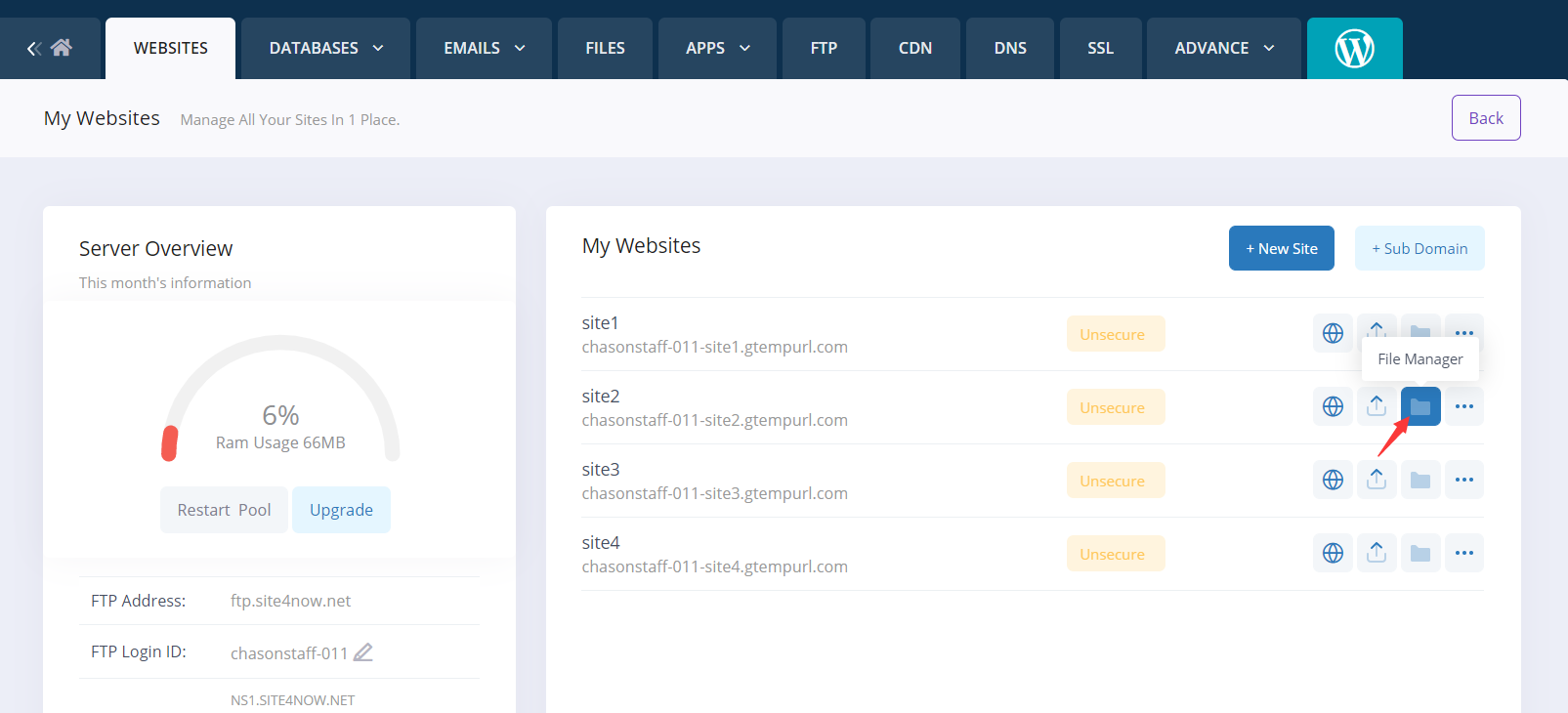This screenshot has height=713, width=1568.
Task: Go to the DNS tab
Action: (x=1010, y=48)
